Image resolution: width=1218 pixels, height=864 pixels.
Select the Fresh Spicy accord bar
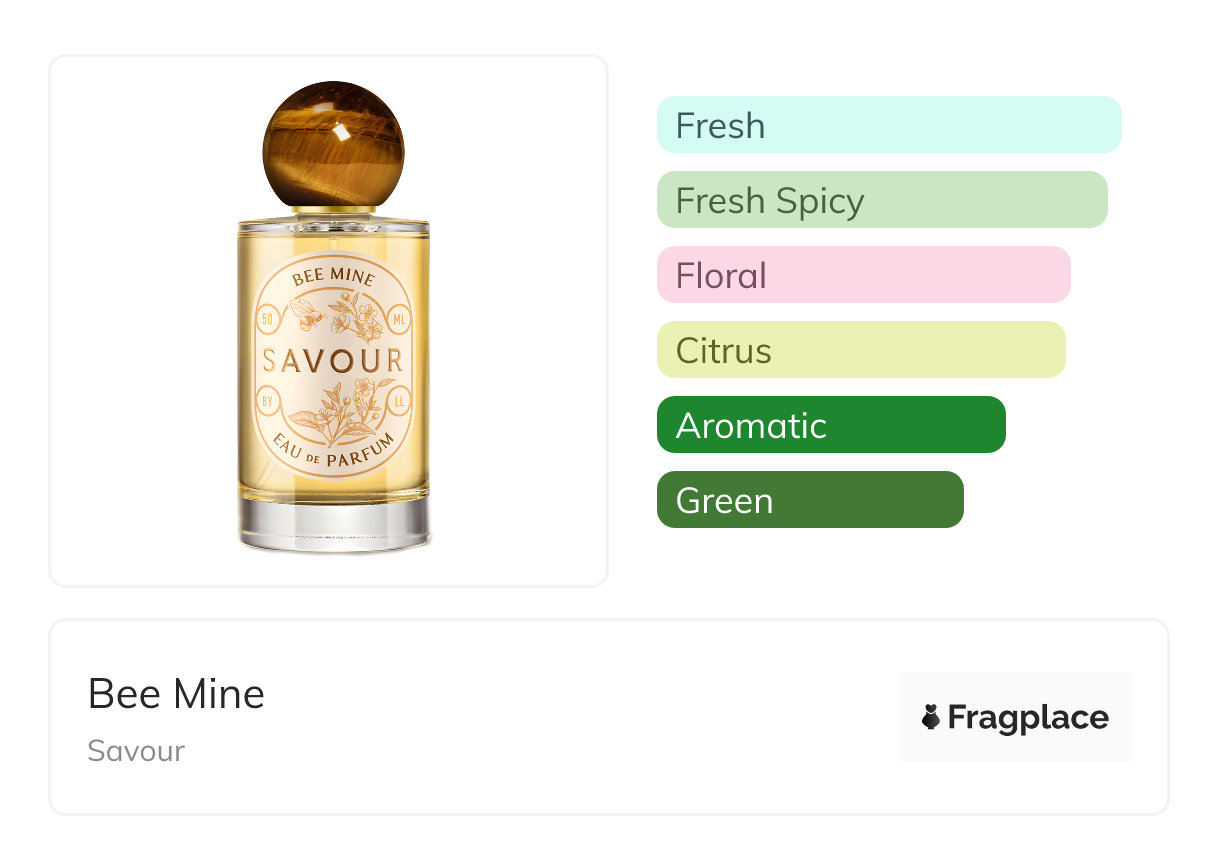pyautogui.click(x=881, y=200)
